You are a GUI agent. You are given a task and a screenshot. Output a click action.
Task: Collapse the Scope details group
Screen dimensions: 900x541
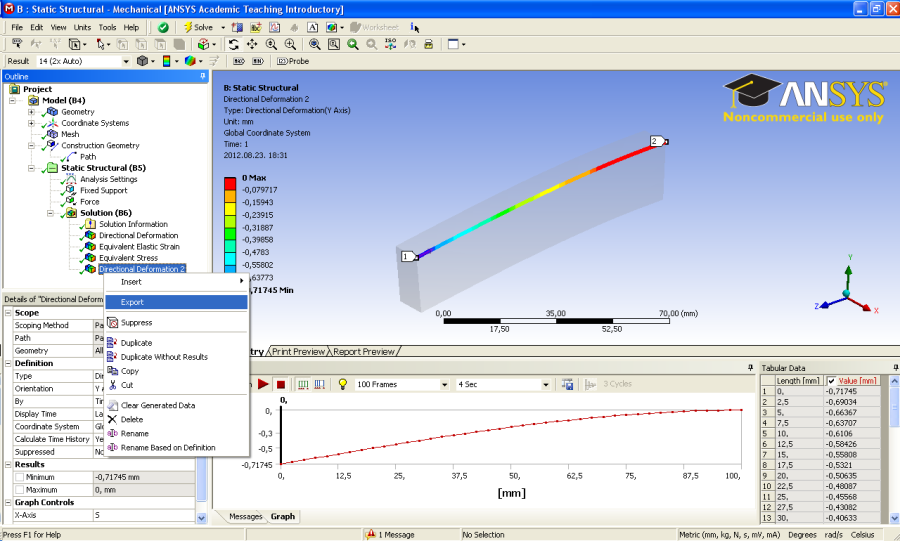(x=8, y=313)
